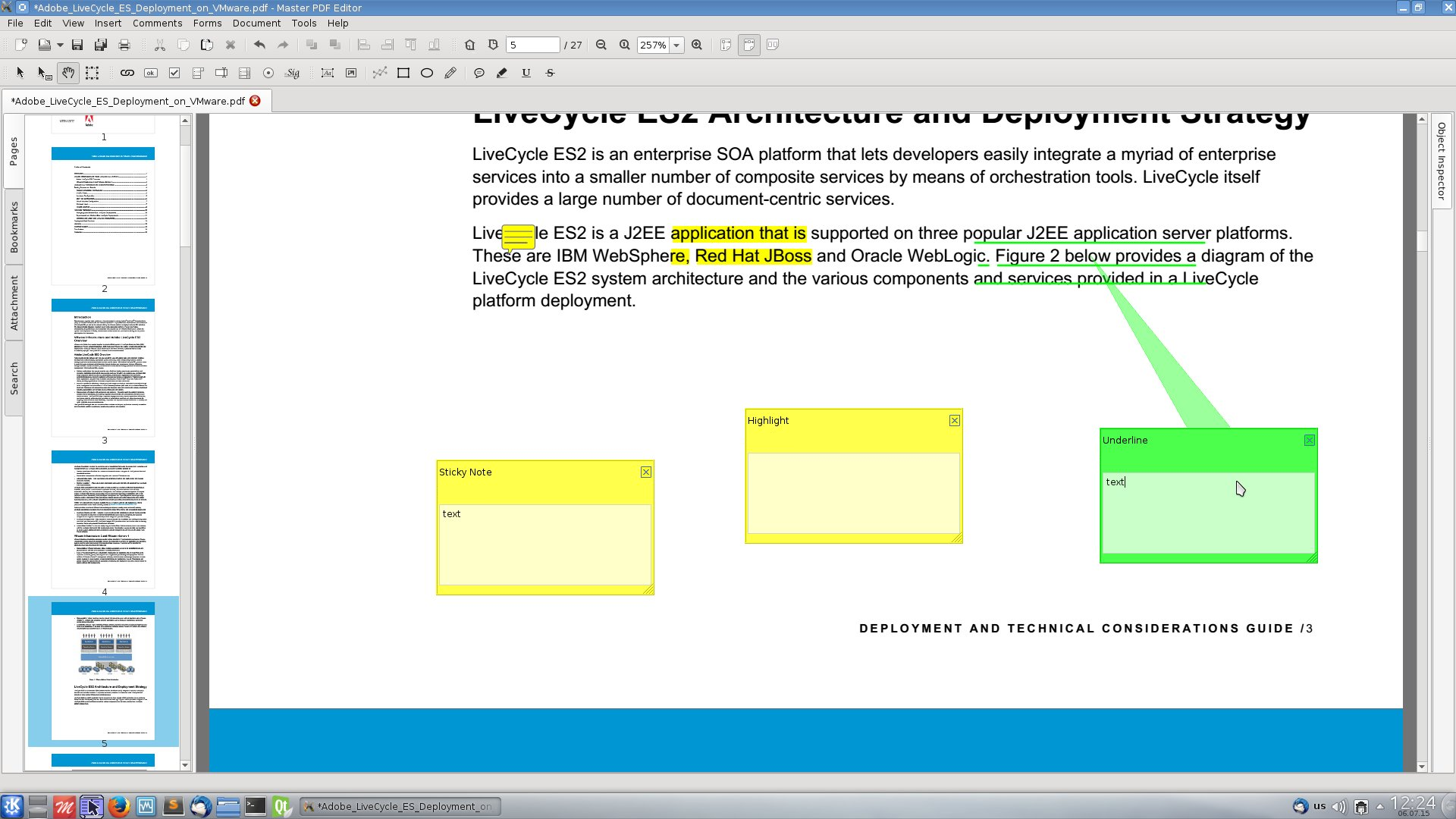Save the document
This screenshot has height=819, width=1456.
coord(77,45)
